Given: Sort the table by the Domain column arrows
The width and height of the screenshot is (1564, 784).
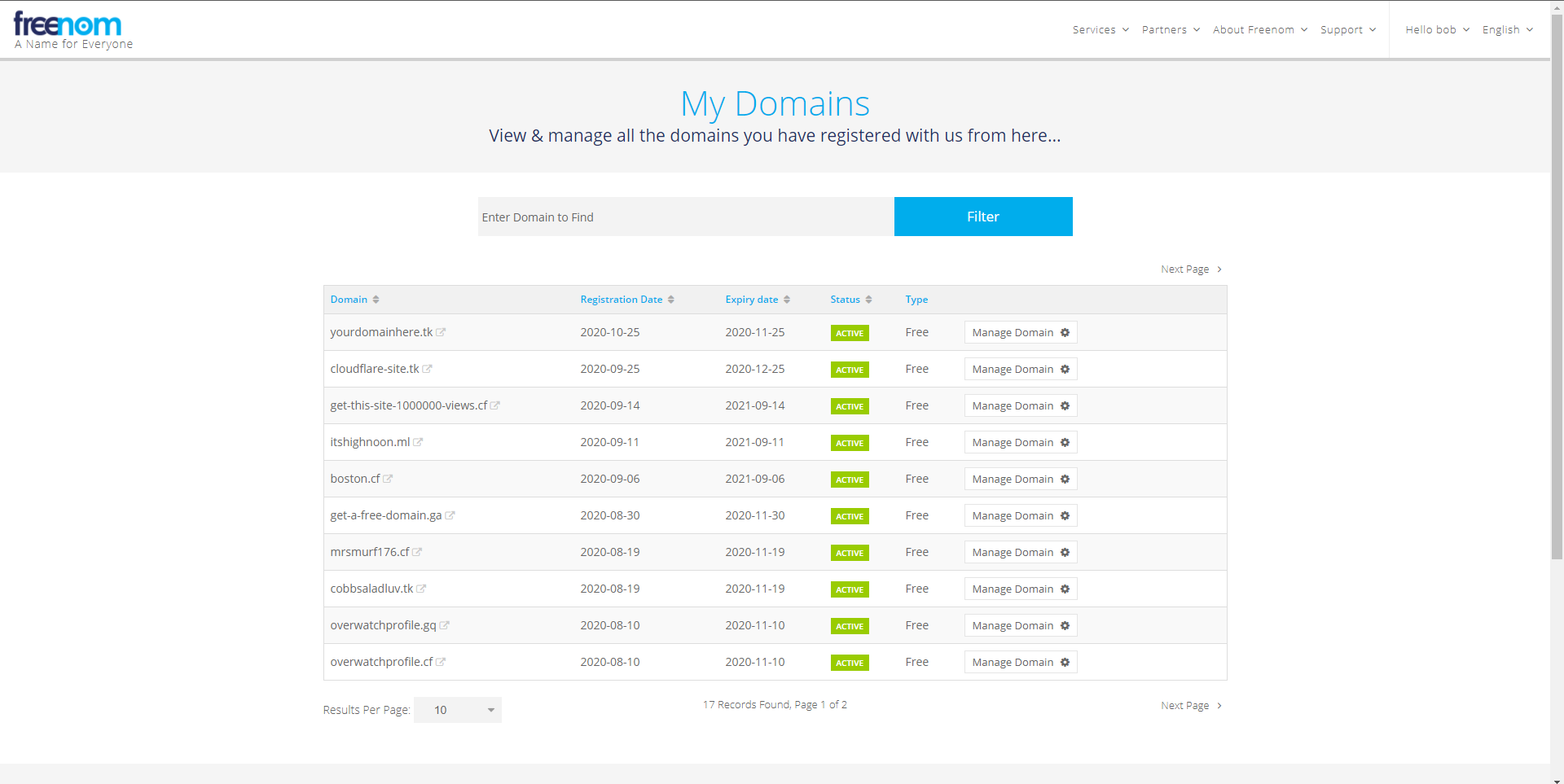Looking at the screenshot, I should coord(376,299).
